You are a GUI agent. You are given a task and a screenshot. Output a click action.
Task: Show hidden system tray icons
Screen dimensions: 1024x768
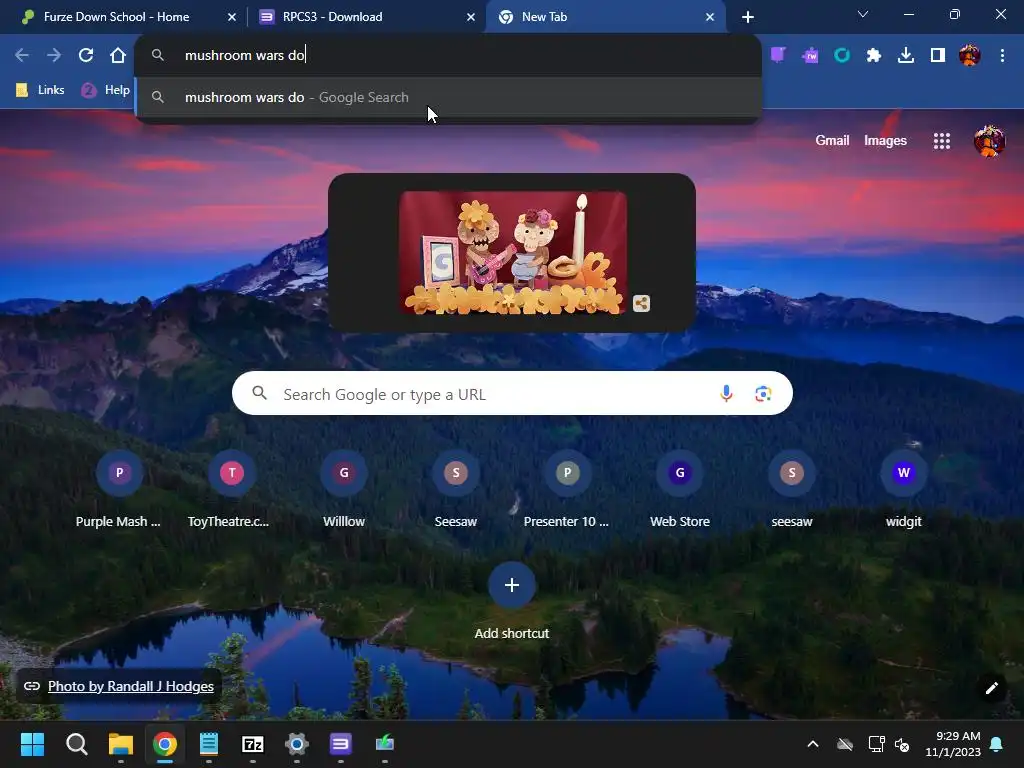pyautogui.click(x=812, y=744)
